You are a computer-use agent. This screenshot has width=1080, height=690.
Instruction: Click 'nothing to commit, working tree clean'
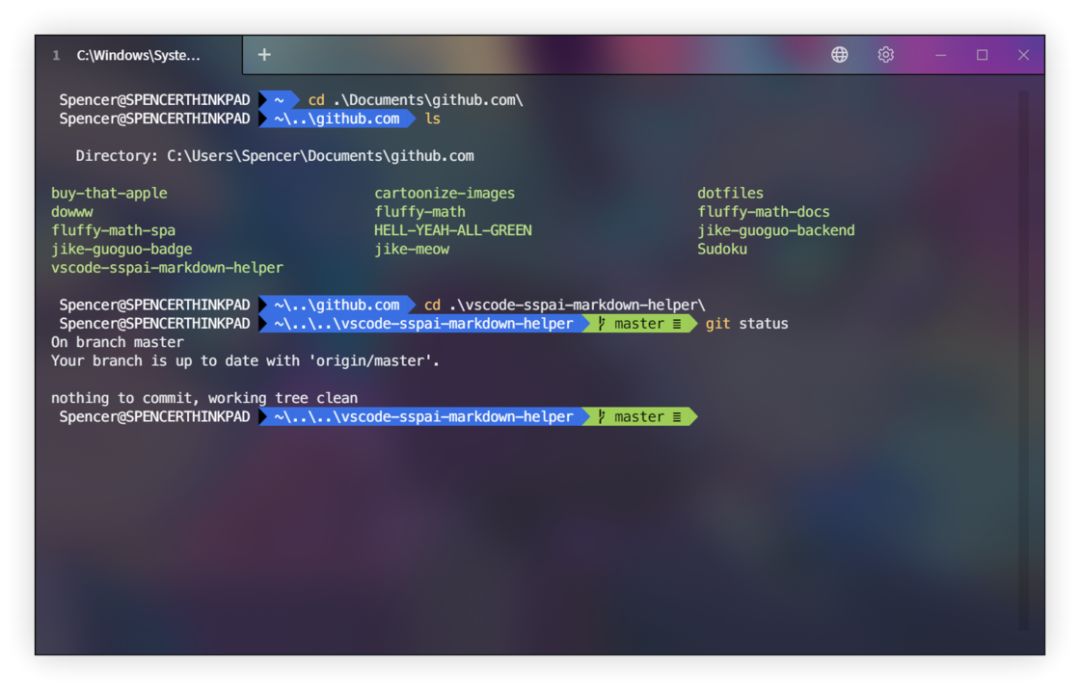pos(204,397)
